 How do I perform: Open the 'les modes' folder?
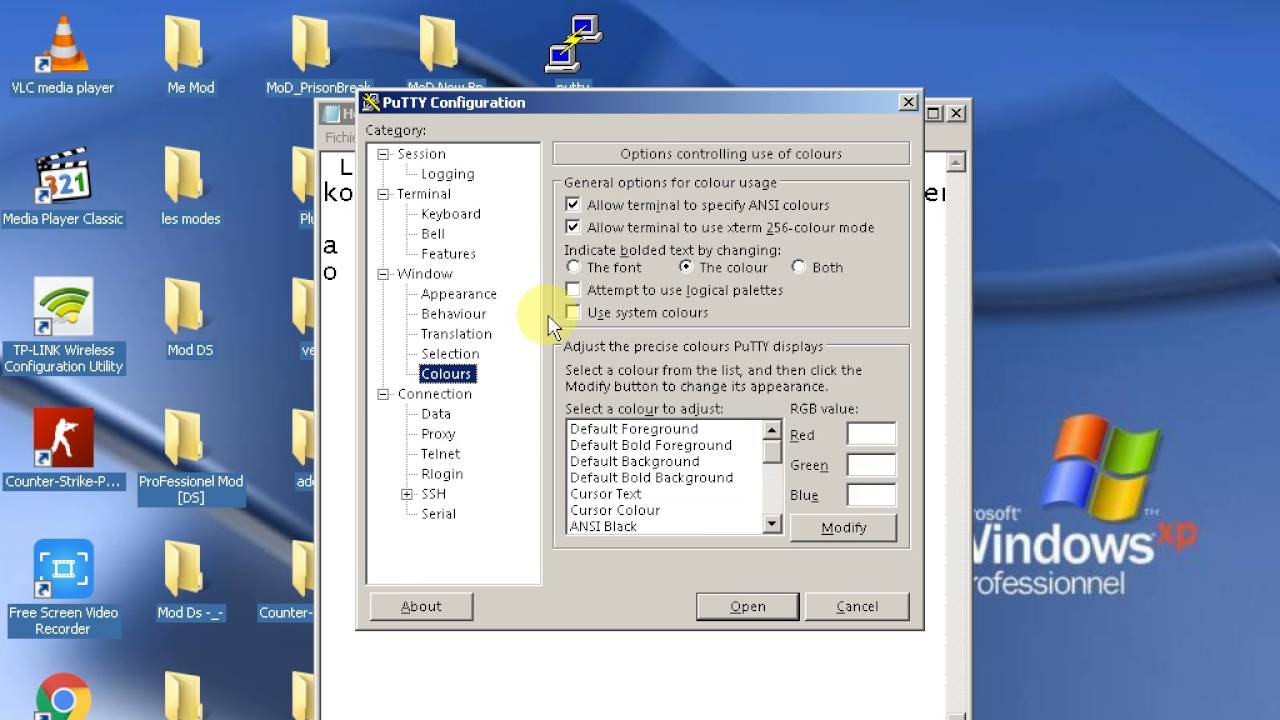tap(190, 187)
